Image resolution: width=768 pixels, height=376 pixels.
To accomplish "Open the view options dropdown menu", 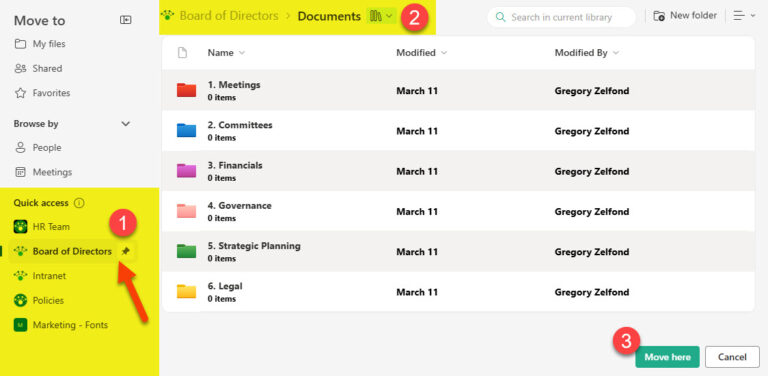I will (744, 16).
